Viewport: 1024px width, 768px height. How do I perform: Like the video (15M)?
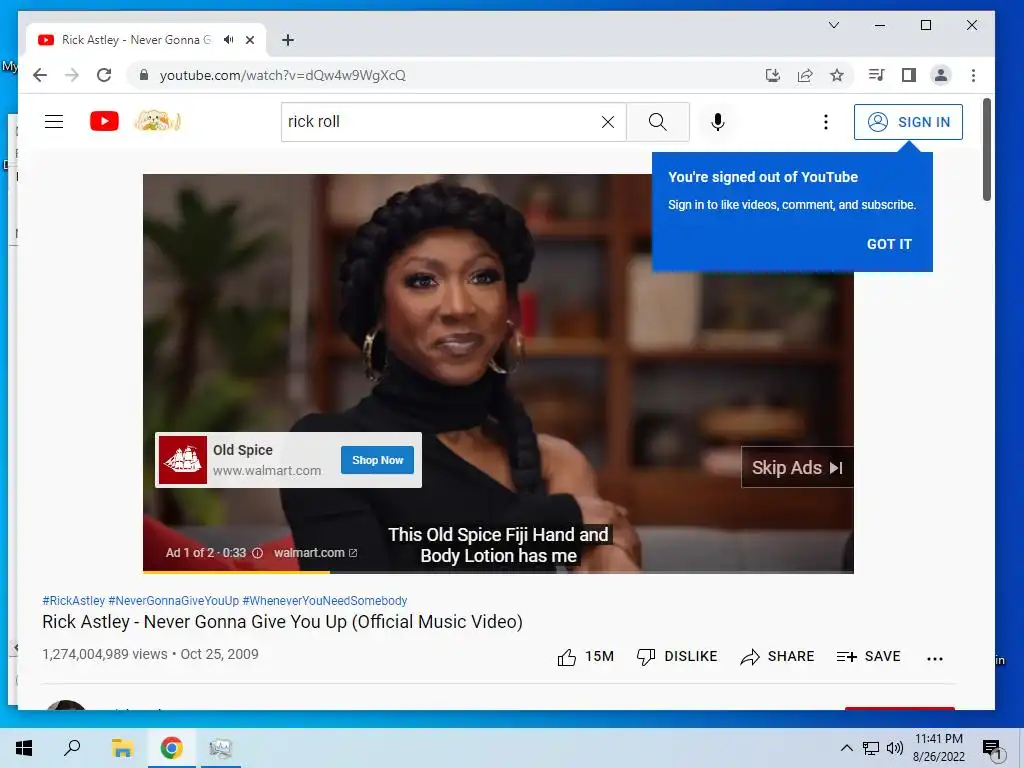coord(585,657)
